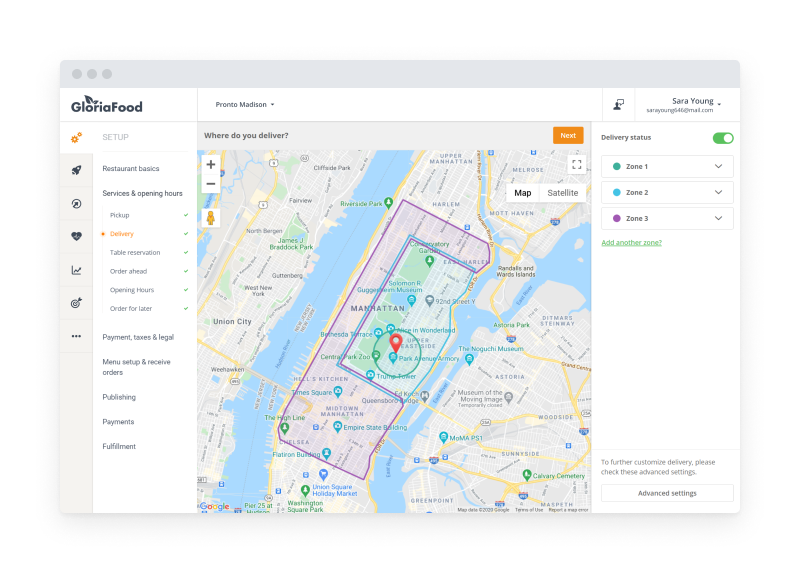
Task: Click the Zone 3 purple color dot
Action: point(616,218)
